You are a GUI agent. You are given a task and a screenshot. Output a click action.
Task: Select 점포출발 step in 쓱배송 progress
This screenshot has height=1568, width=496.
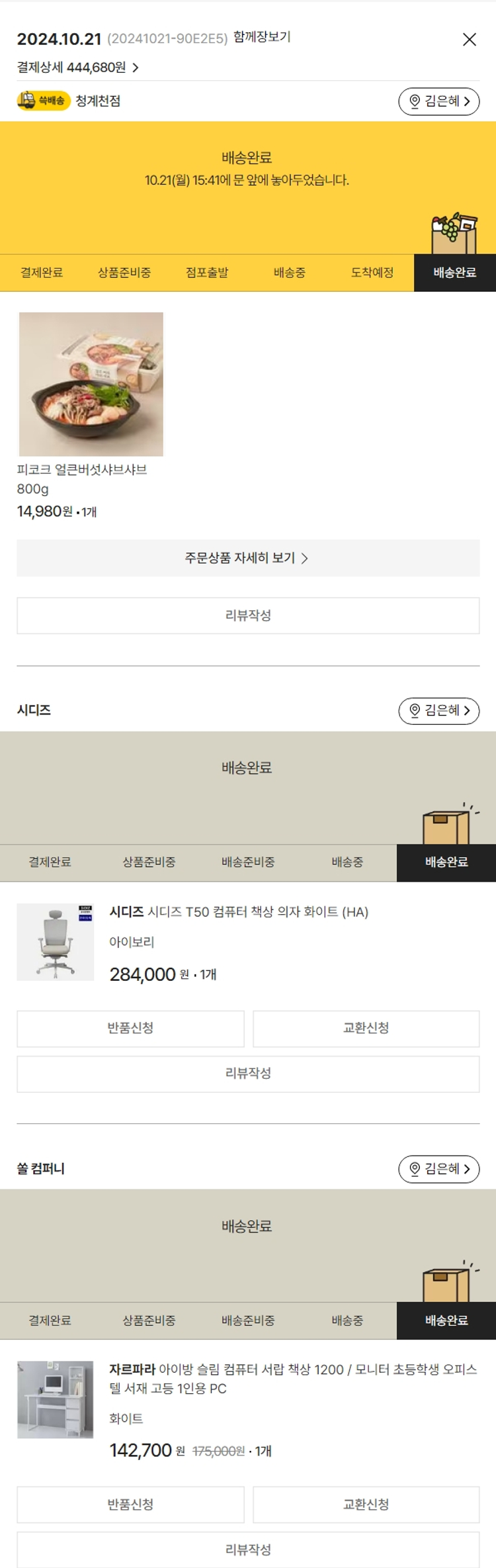[207, 273]
